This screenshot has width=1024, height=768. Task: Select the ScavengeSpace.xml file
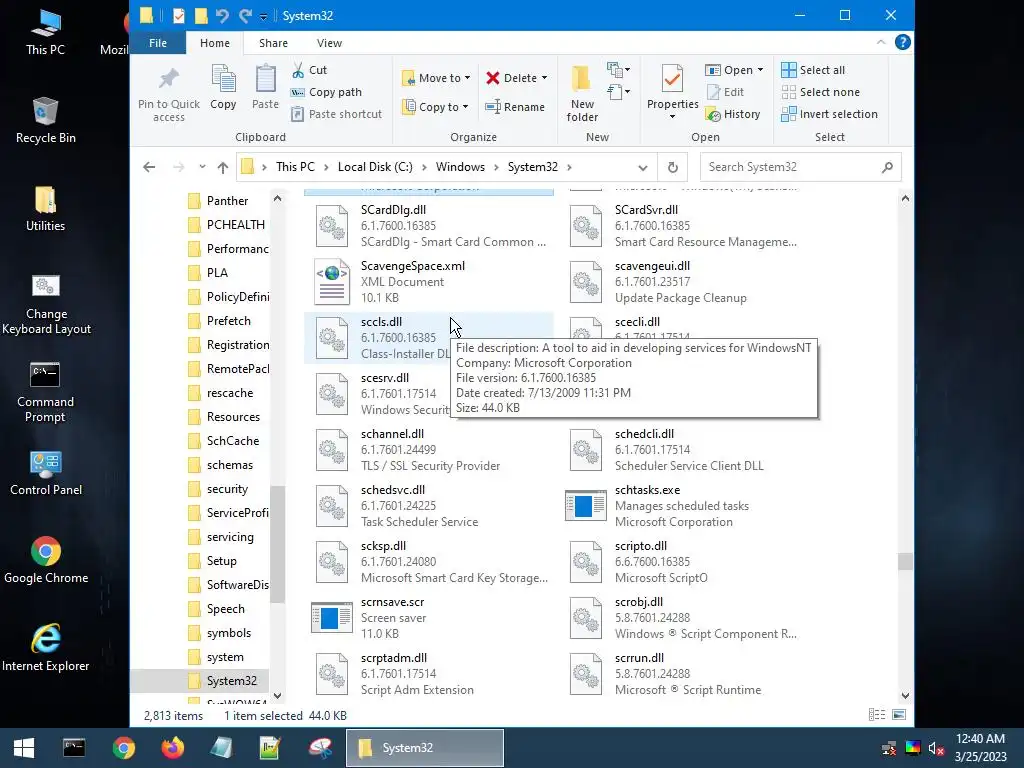[x=429, y=282]
